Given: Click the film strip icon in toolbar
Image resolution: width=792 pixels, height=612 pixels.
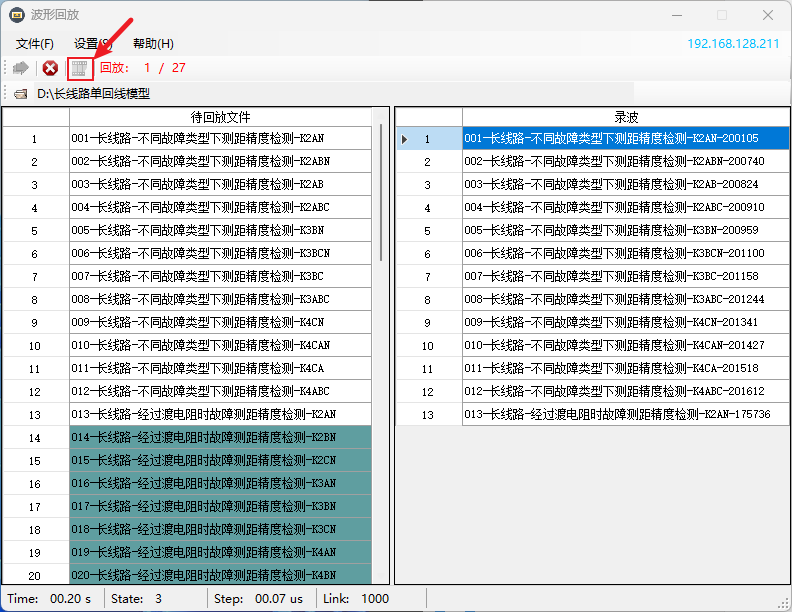Looking at the screenshot, I should (80, 68).
